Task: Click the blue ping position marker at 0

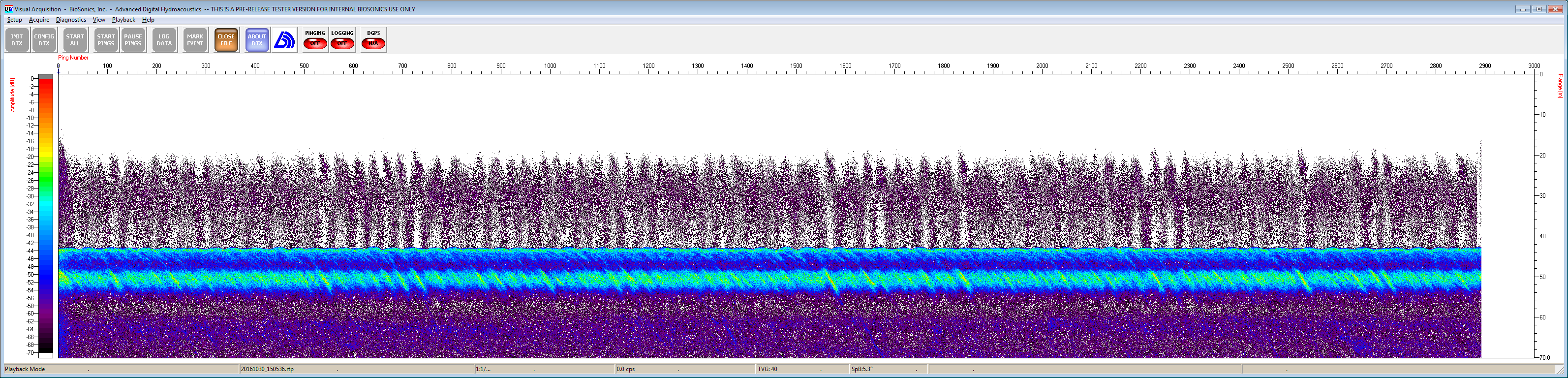Action: (59, 70)
